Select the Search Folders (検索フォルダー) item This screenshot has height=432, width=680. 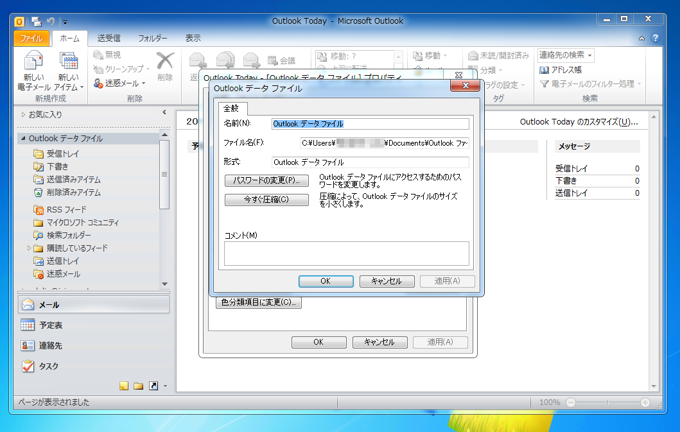69,235
